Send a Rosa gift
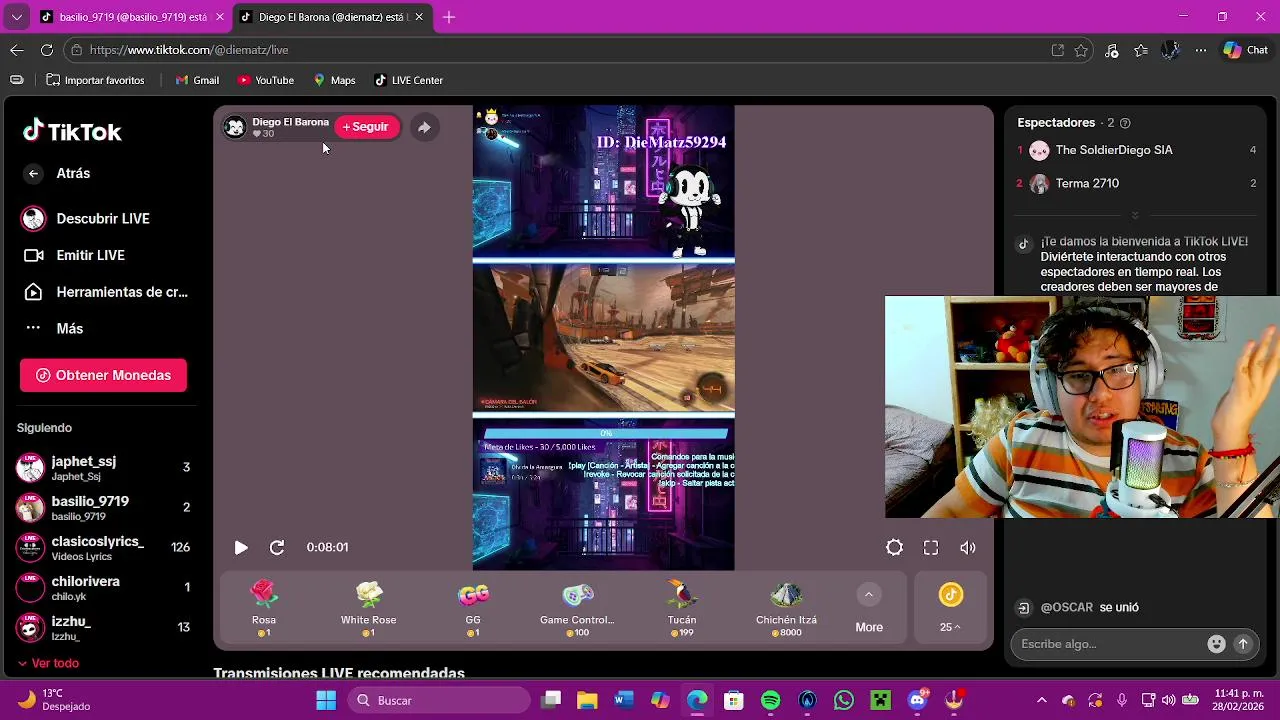Screen dimensions: 1280x720 click(264, 608)
